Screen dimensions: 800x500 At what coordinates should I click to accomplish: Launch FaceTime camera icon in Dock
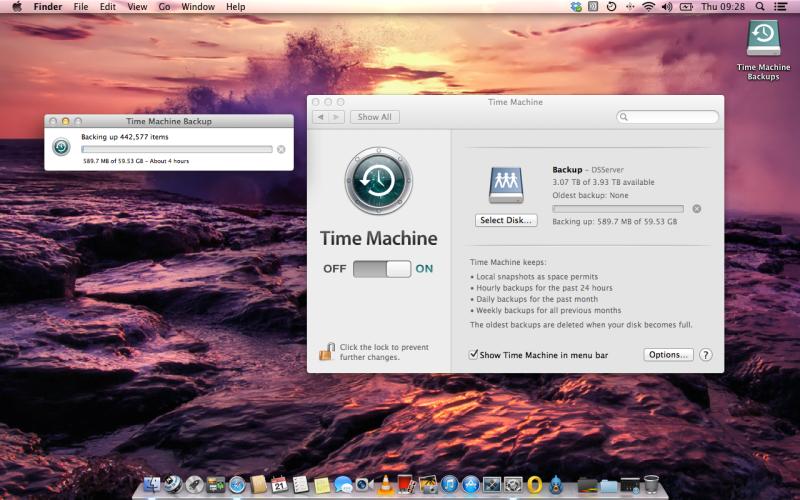click(364, 484)
